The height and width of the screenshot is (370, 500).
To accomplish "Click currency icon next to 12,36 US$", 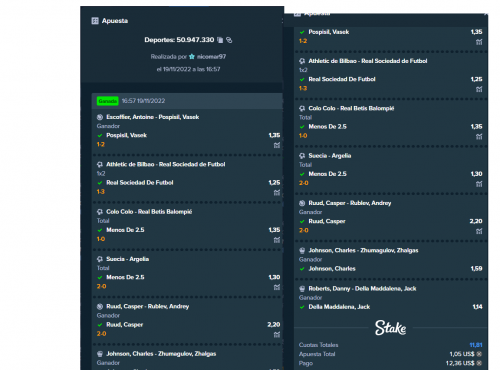I will point(479,363).
